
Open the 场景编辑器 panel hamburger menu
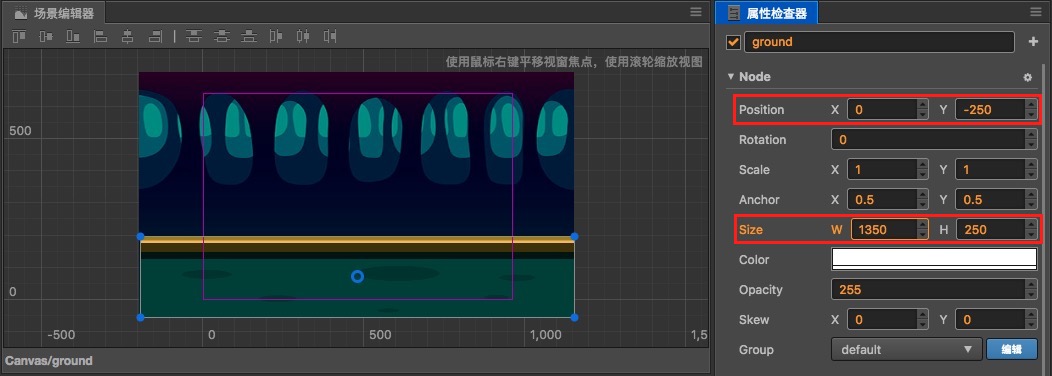click(696, 11)
